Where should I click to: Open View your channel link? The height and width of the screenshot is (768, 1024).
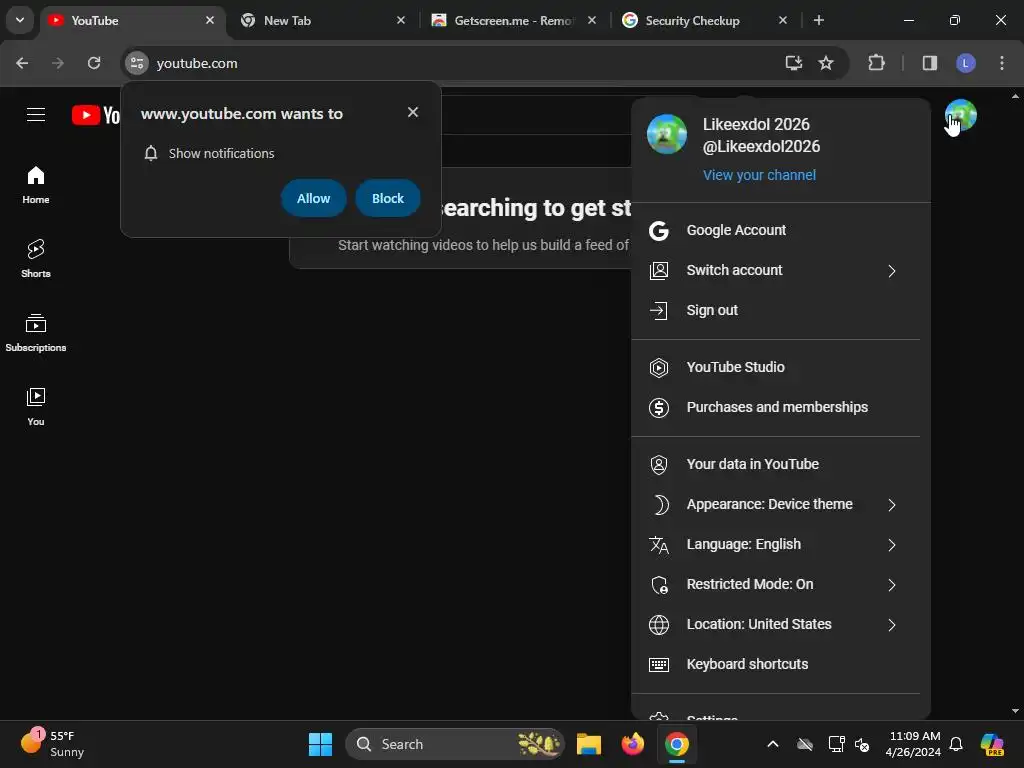pyautogui.click(x=759, y=175)
